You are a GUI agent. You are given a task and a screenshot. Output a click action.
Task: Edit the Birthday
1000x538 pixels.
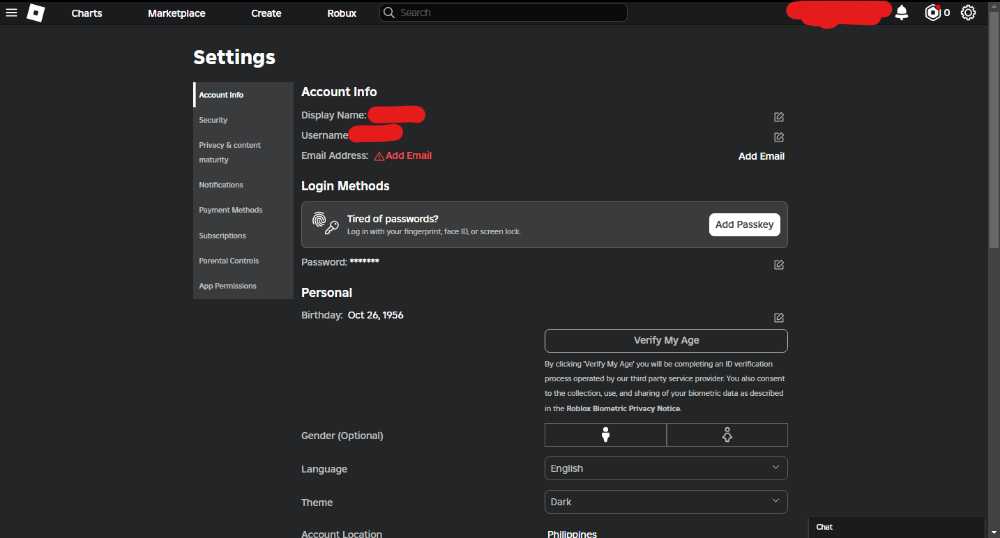click(x=779, y=317)
